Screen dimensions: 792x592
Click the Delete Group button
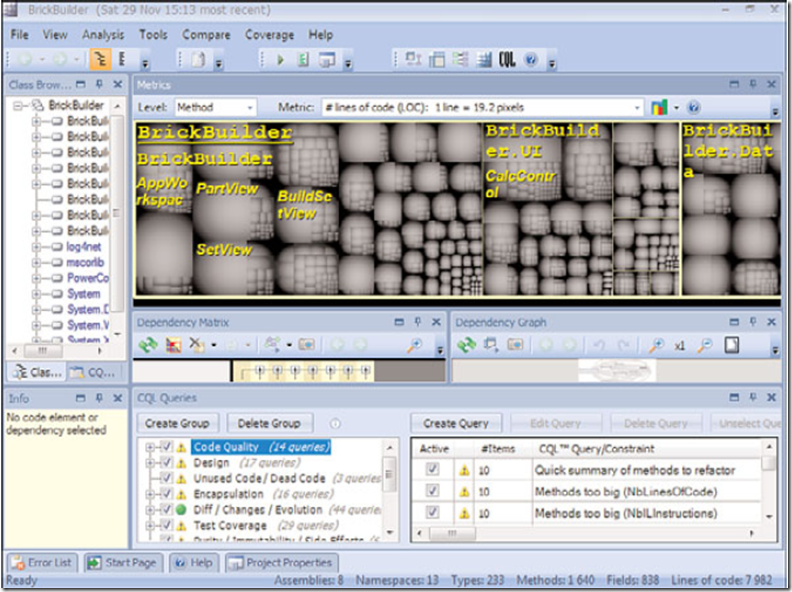[x=269, y=423]
